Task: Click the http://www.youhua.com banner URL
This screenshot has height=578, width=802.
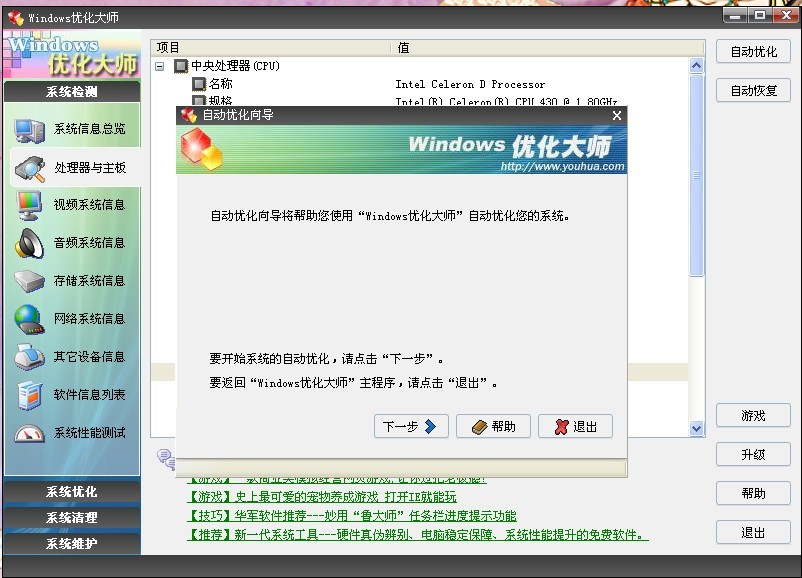Action: coord(562,166)
